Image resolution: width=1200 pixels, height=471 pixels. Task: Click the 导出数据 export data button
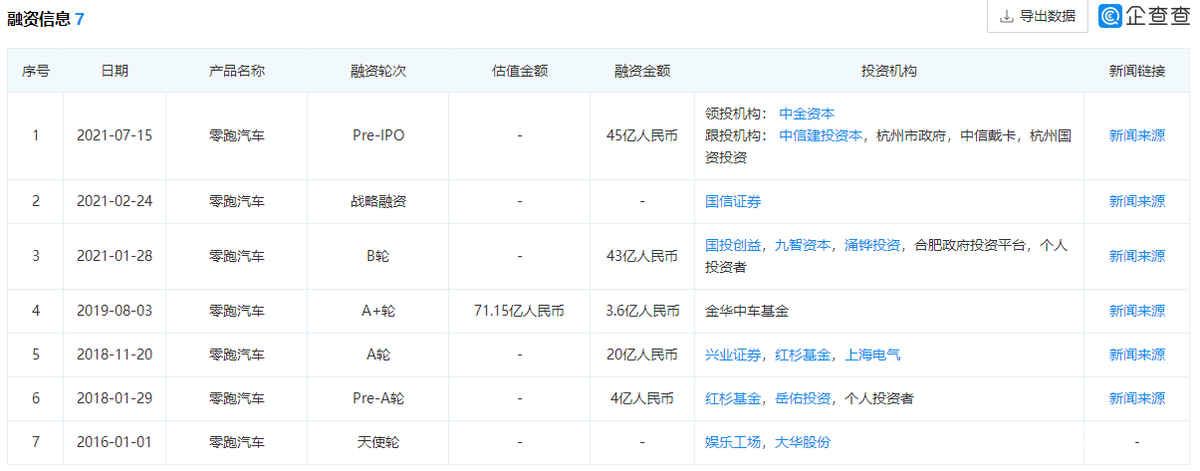click(x=1037, y=16)
